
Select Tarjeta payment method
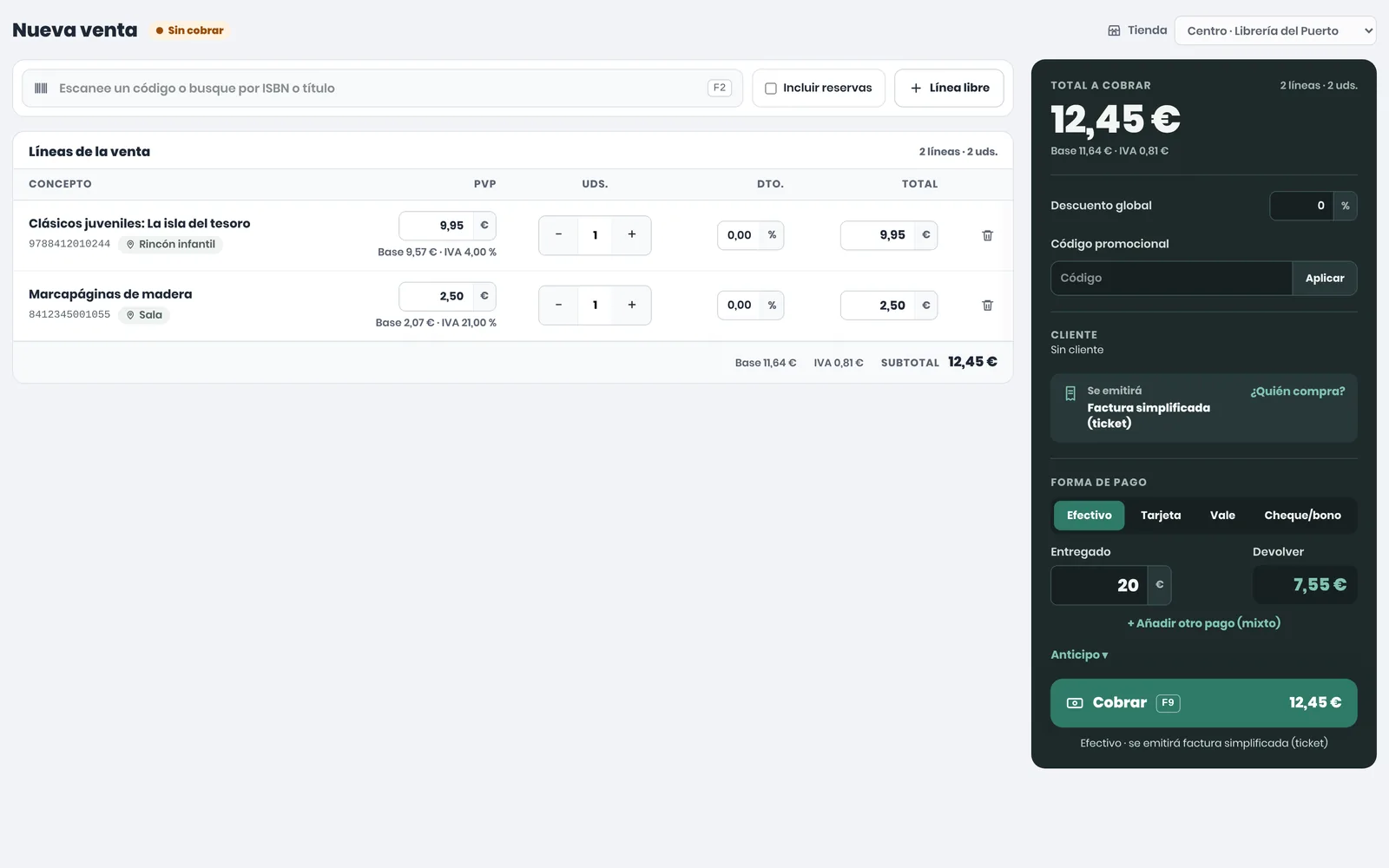pyautogui.click(x=1161, y=516)
